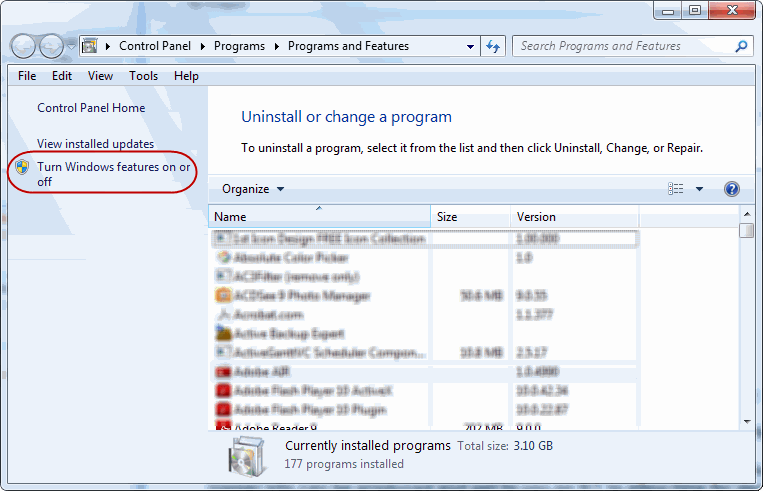Click the ACDSee 9 Photo Manager icon

click(x=224, y=296)
